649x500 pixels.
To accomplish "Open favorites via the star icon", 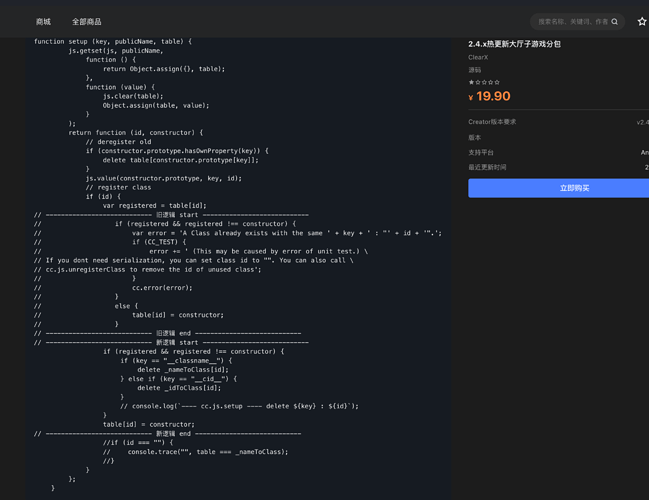I will tap(642, 21).
